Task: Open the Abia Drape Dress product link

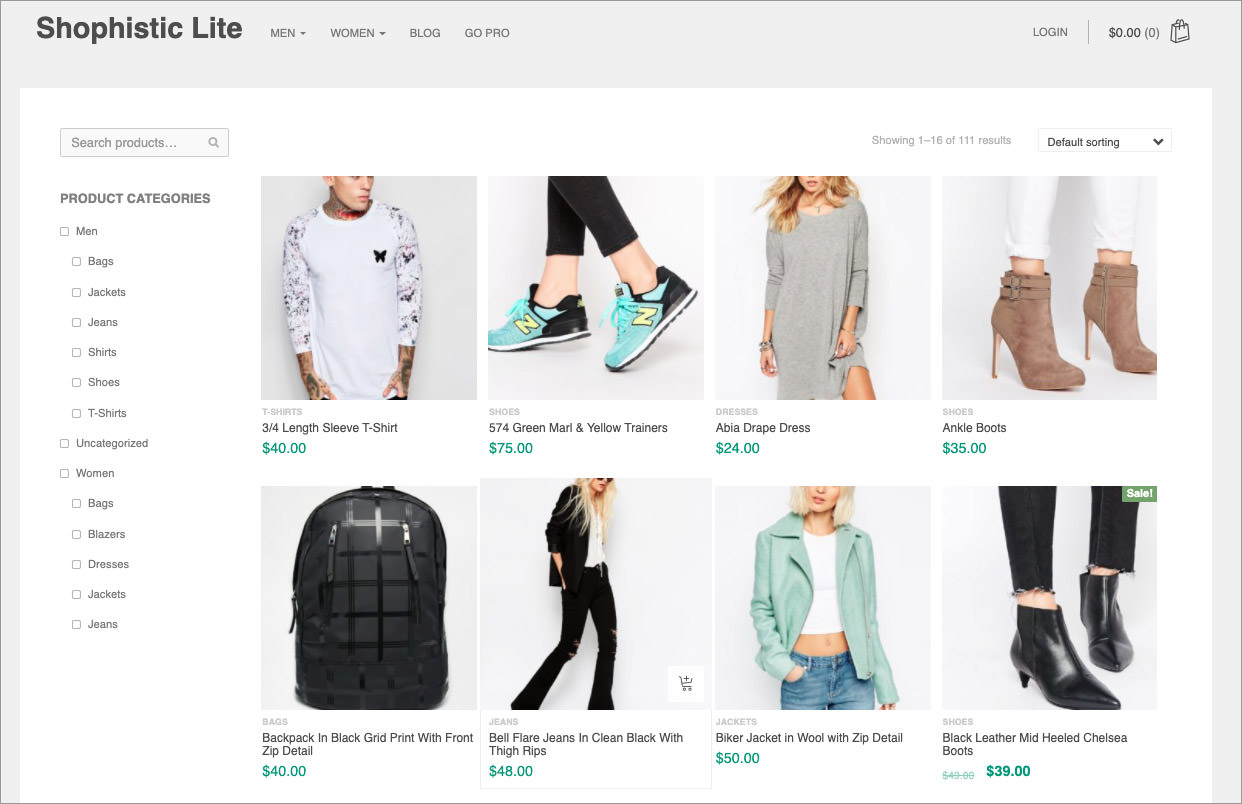Action: tap(763, 427)
